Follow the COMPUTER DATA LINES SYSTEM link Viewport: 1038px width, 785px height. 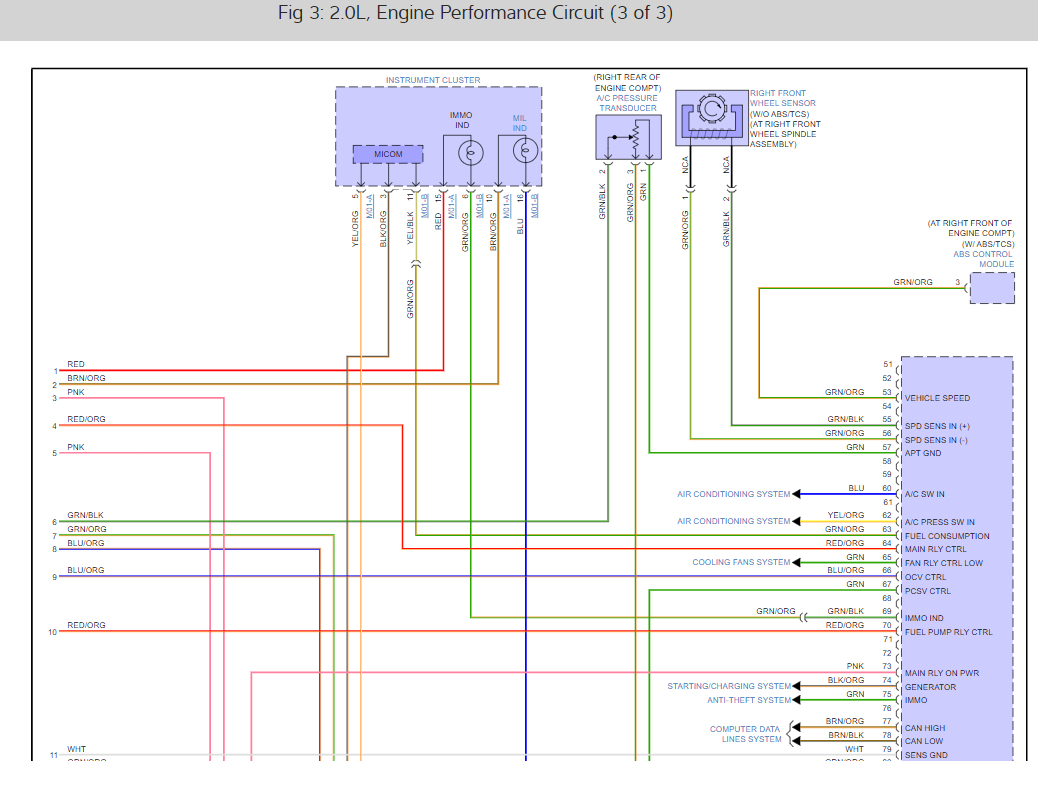pos(745,734)
